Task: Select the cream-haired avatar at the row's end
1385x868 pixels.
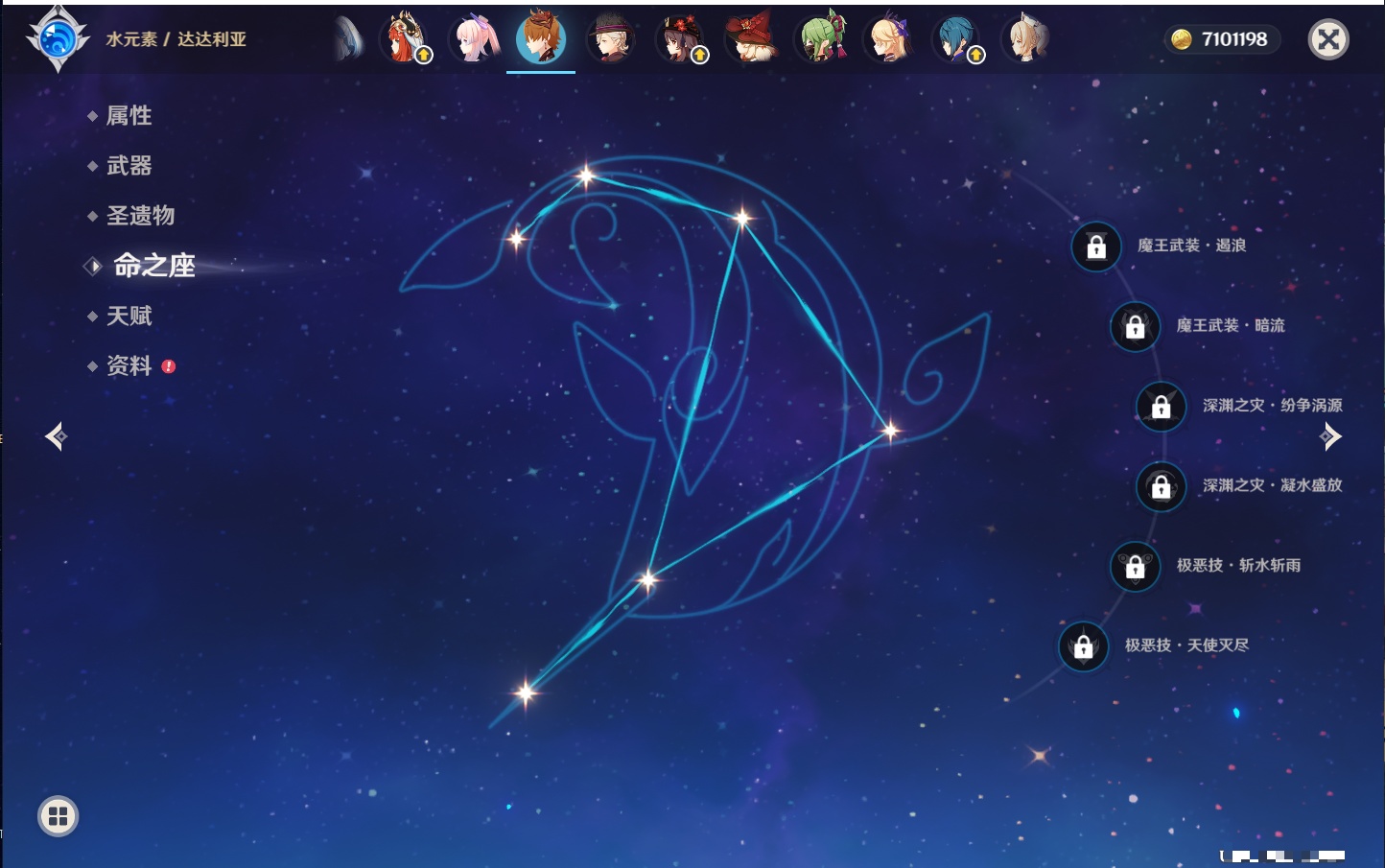Action: [x=1026, y=39]
